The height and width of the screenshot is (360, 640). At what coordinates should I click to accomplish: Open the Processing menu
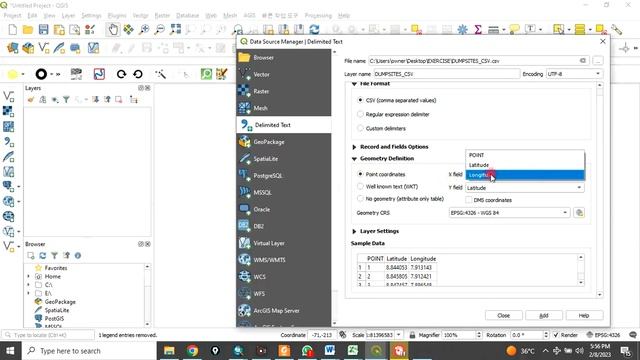(x=318, y=16)
